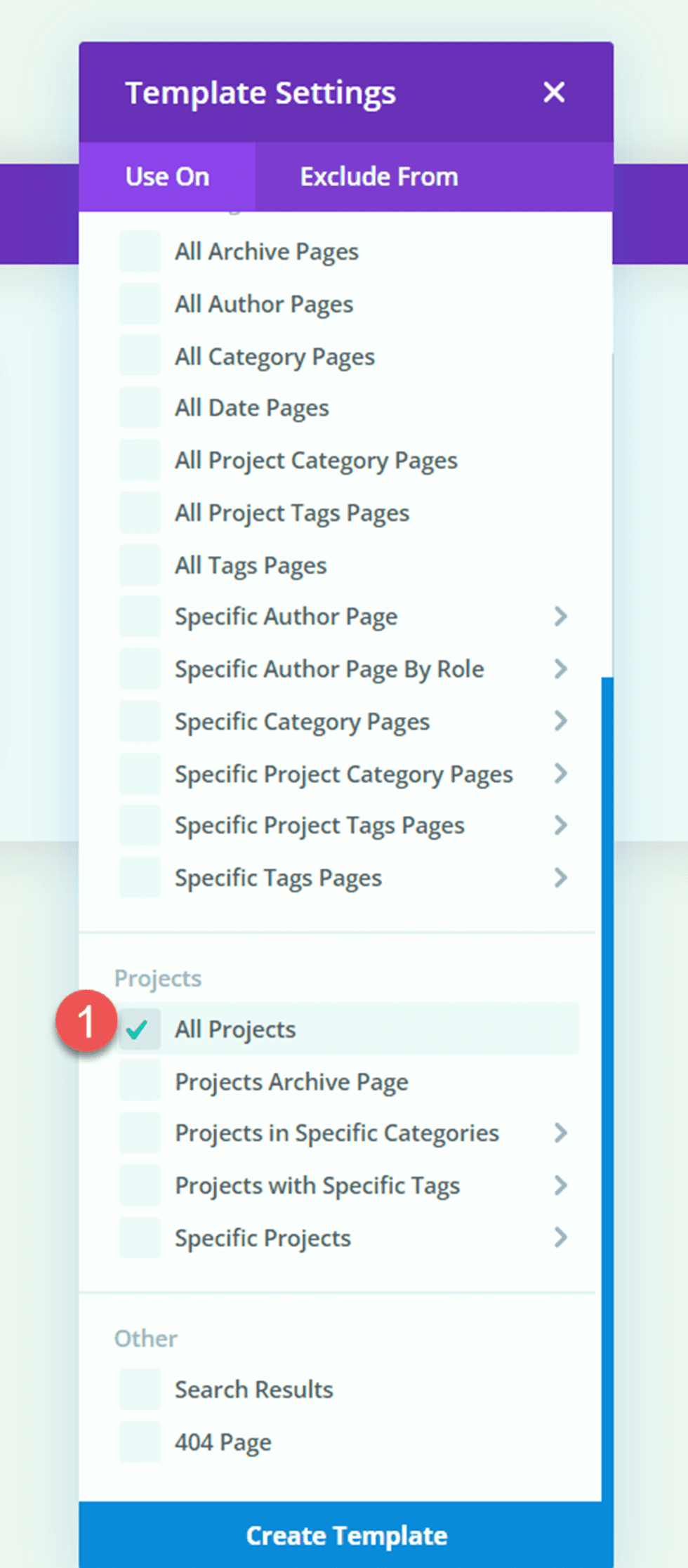Tick the All Tags Pages checkbox
This screenshot has height=1568, width=688.
point(140,565)
